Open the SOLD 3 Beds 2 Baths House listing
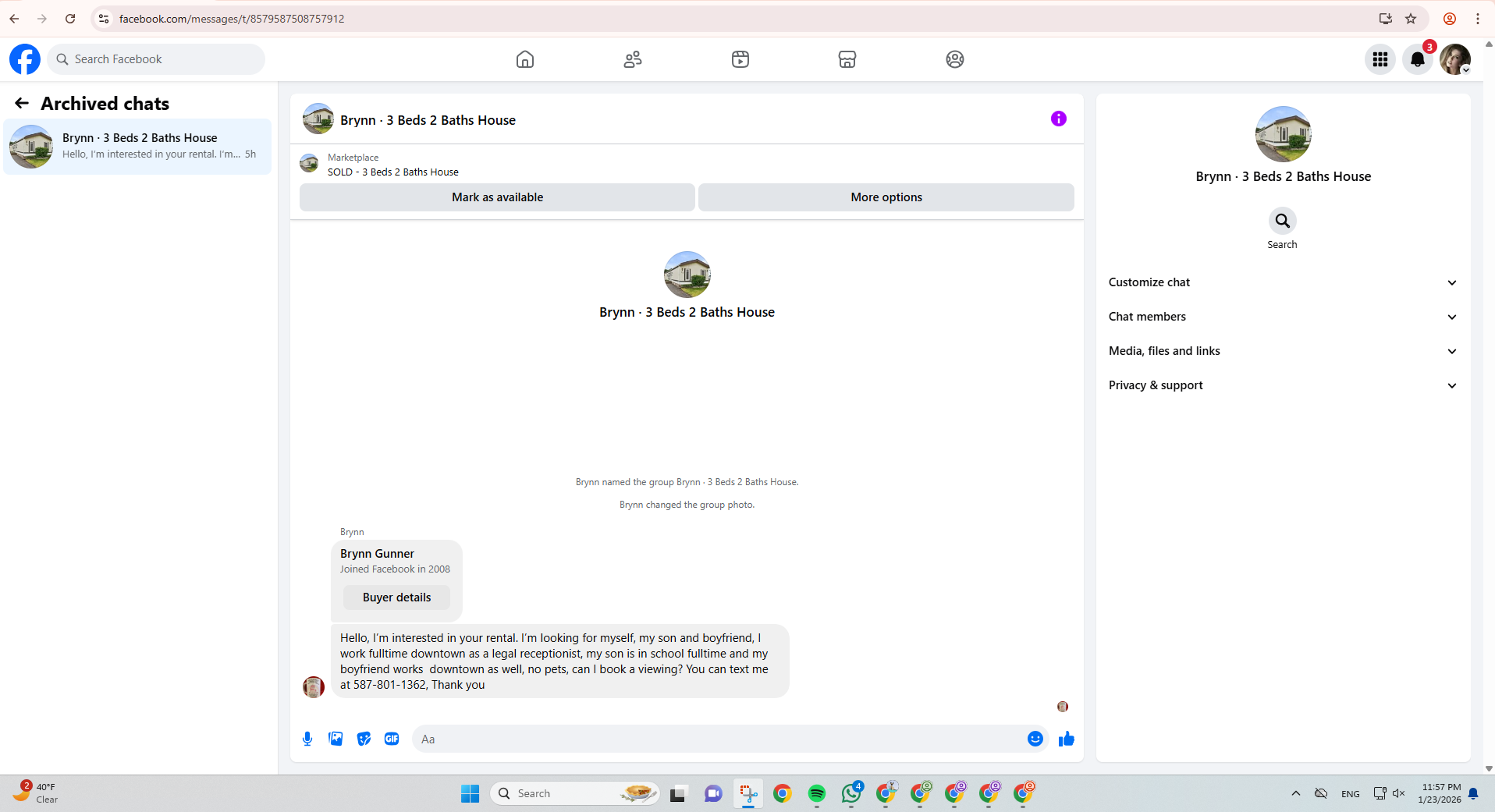1495x812 pixels. (x=393, y=172)
